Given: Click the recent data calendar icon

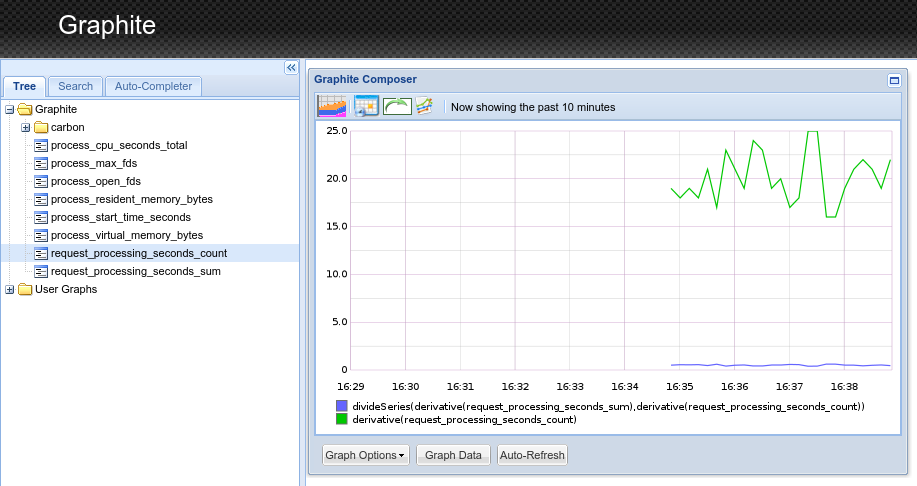Looking at the screenshot, I should pyautogui.click(x=366, y=106).
